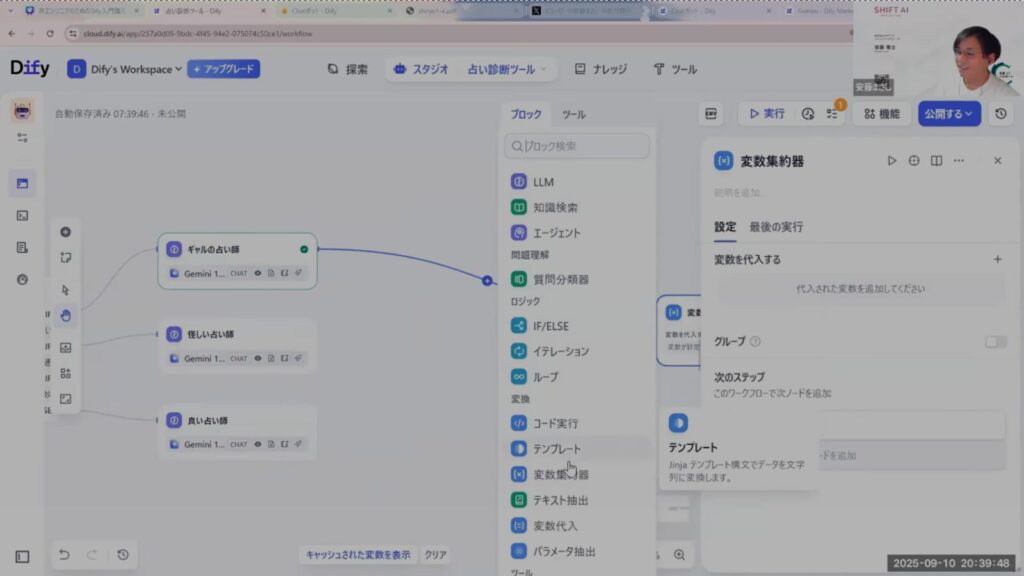1024x576 pixels.
Task: Click the add node plus icon
Action: (66, 232)
